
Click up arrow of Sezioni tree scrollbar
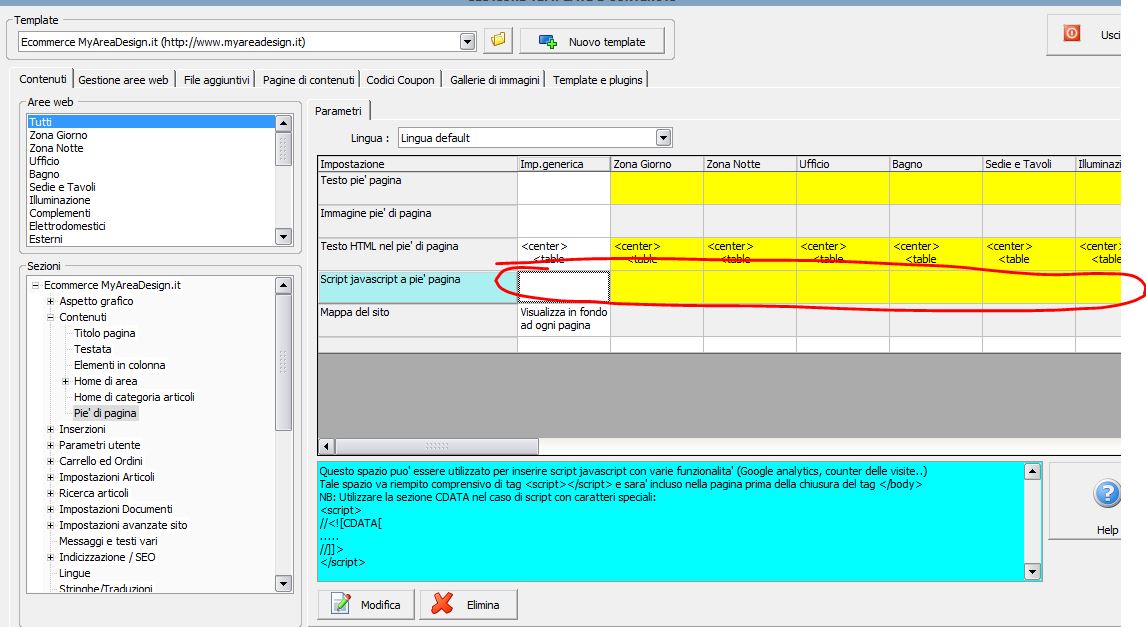pos(283,285)
